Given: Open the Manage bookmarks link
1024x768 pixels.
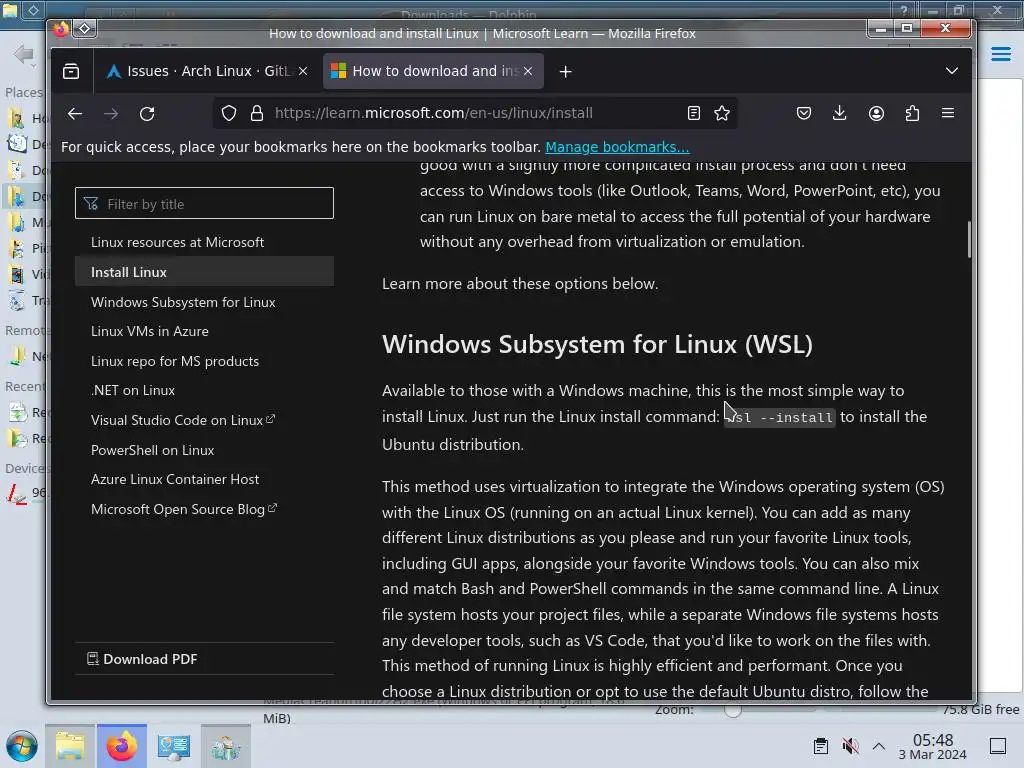Looking at the screenshot, I should pyautogui.click(x=617, y=147).
